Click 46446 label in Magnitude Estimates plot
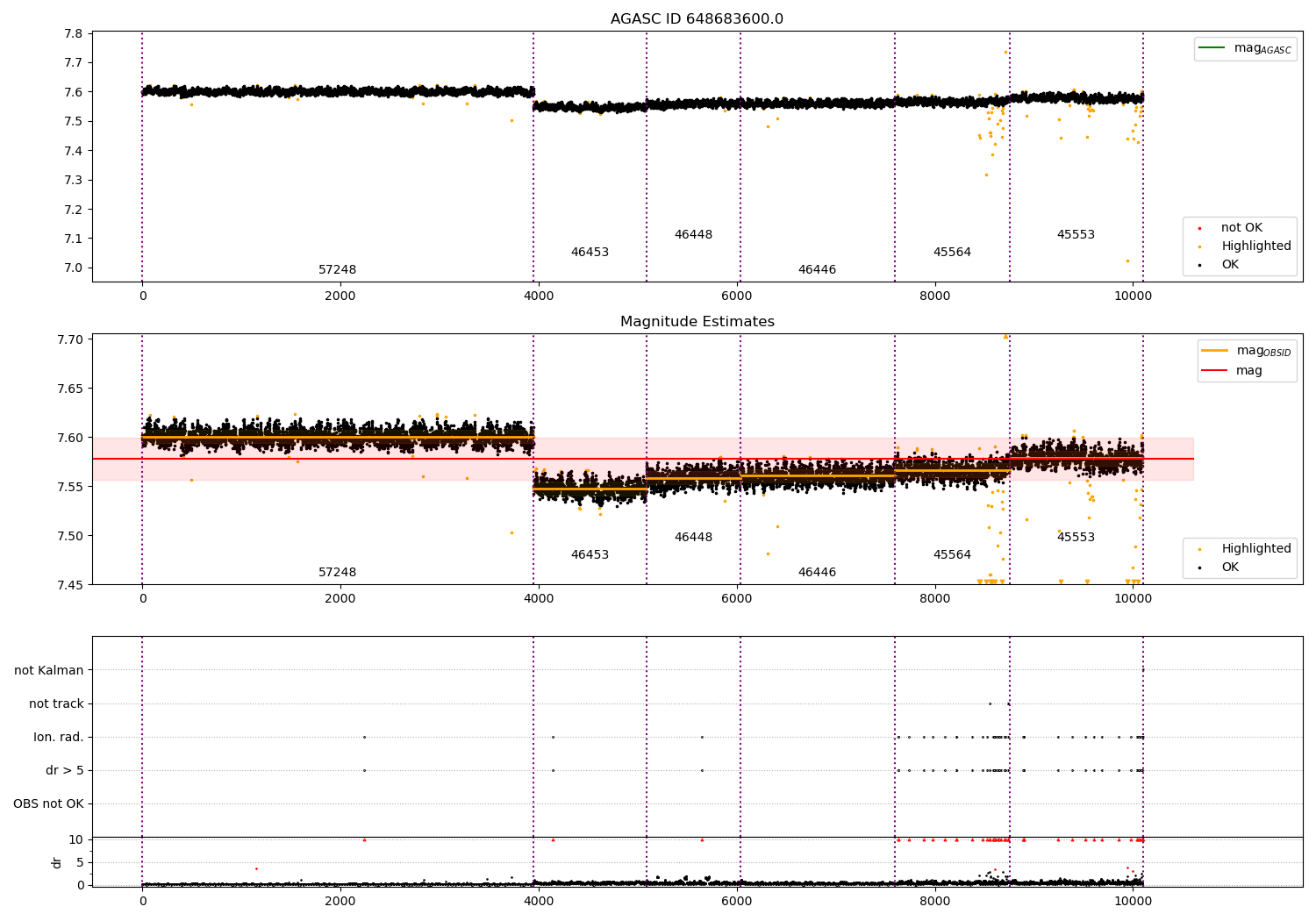Screen dimensions: 1316x921 pos(817,573)
